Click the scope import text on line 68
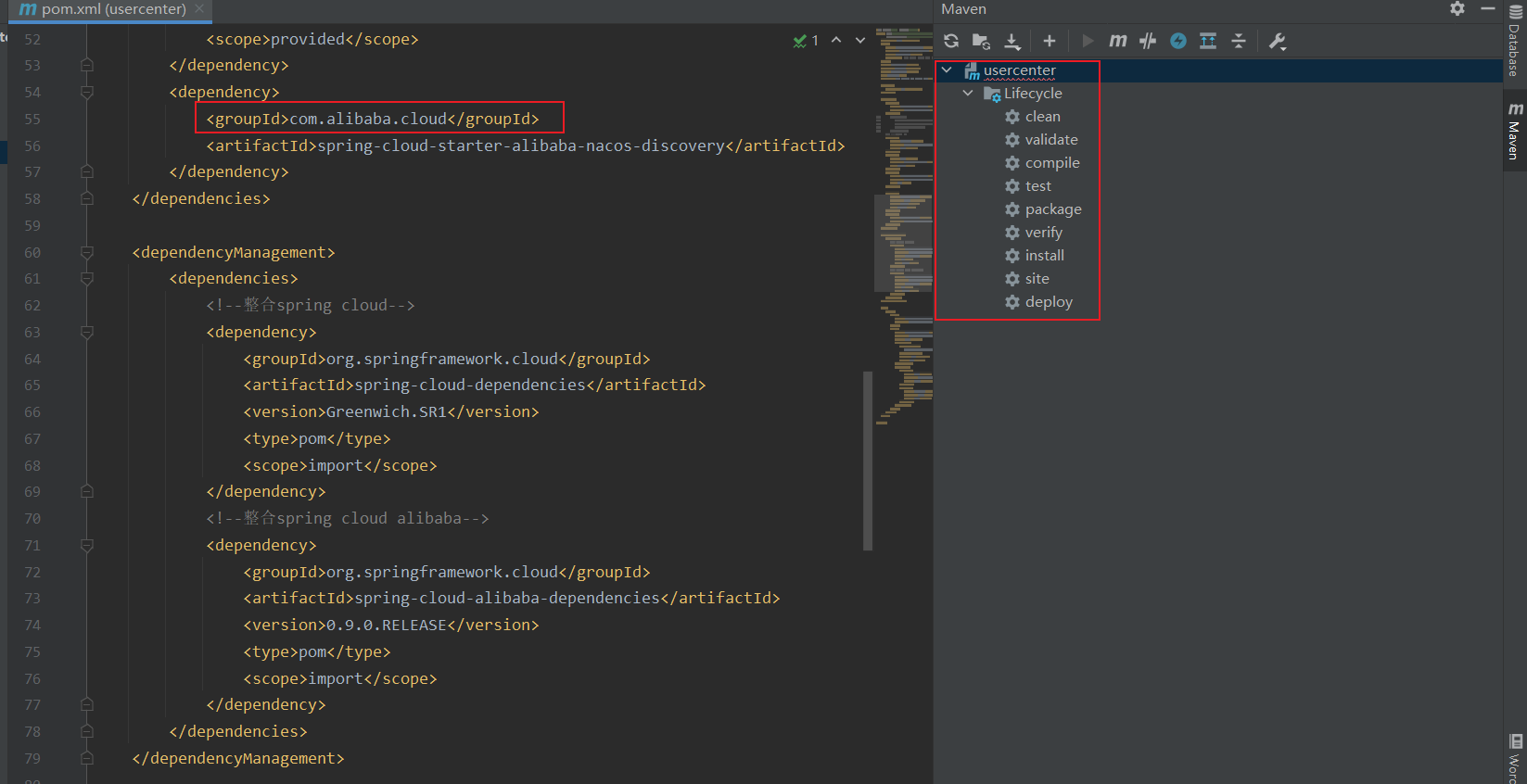Screen dimensions: 1527x784 tap(340, 465)
